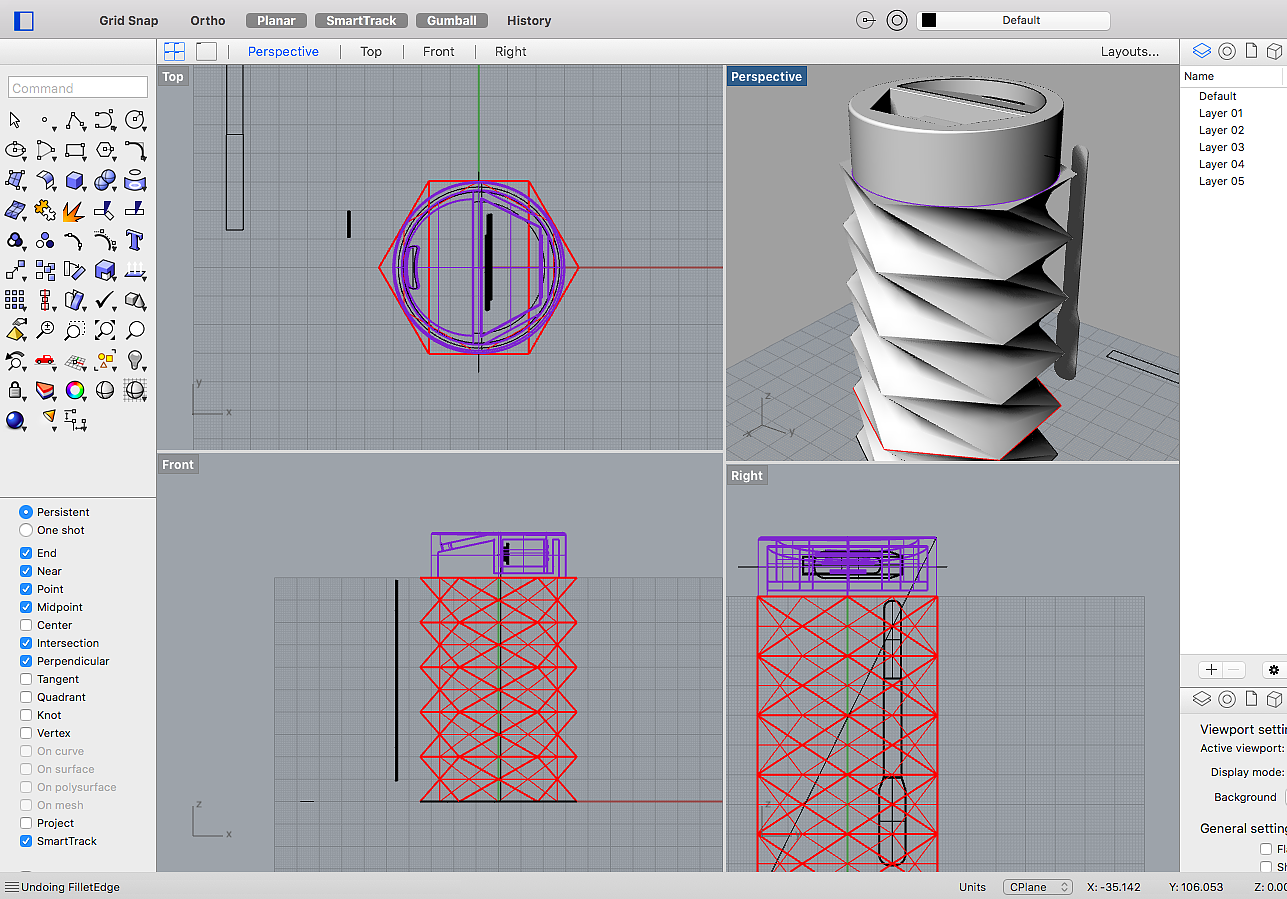Click the light bulb icon
Image resolution: width=1287 pixels, height=899 pixels.
click(135, 360)
